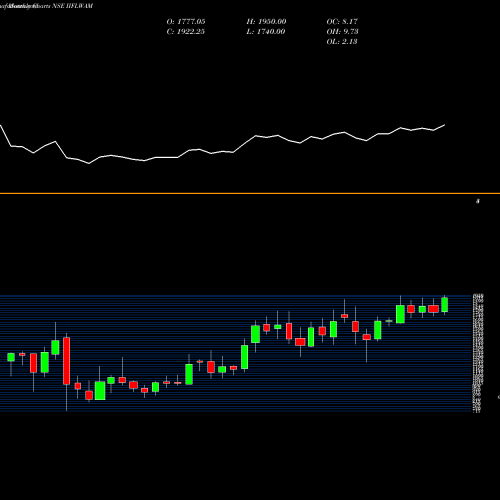Screen dimensions: 500x500
Task: Click the NSE IIFLWAM chart title
Action: (x=73, y=6)
